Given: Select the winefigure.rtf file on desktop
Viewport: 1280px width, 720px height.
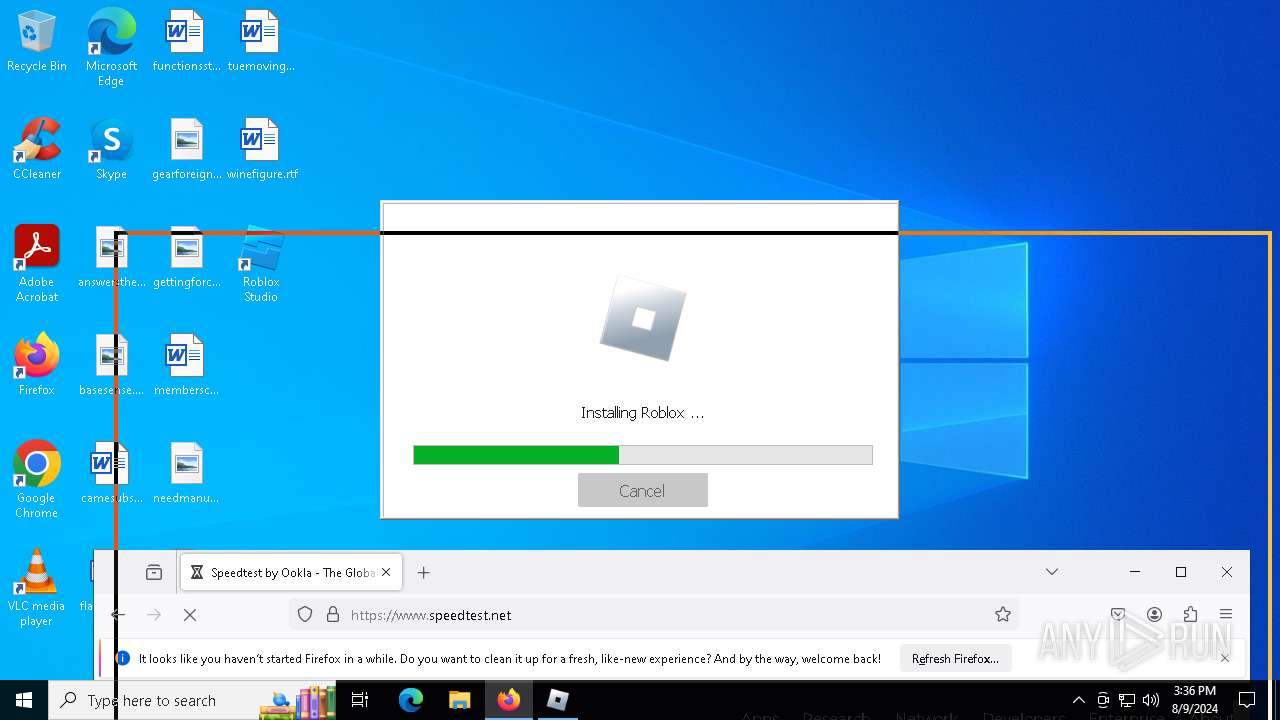Looking at the screenshot, I should pyautogui.click(x=261, y=150).
